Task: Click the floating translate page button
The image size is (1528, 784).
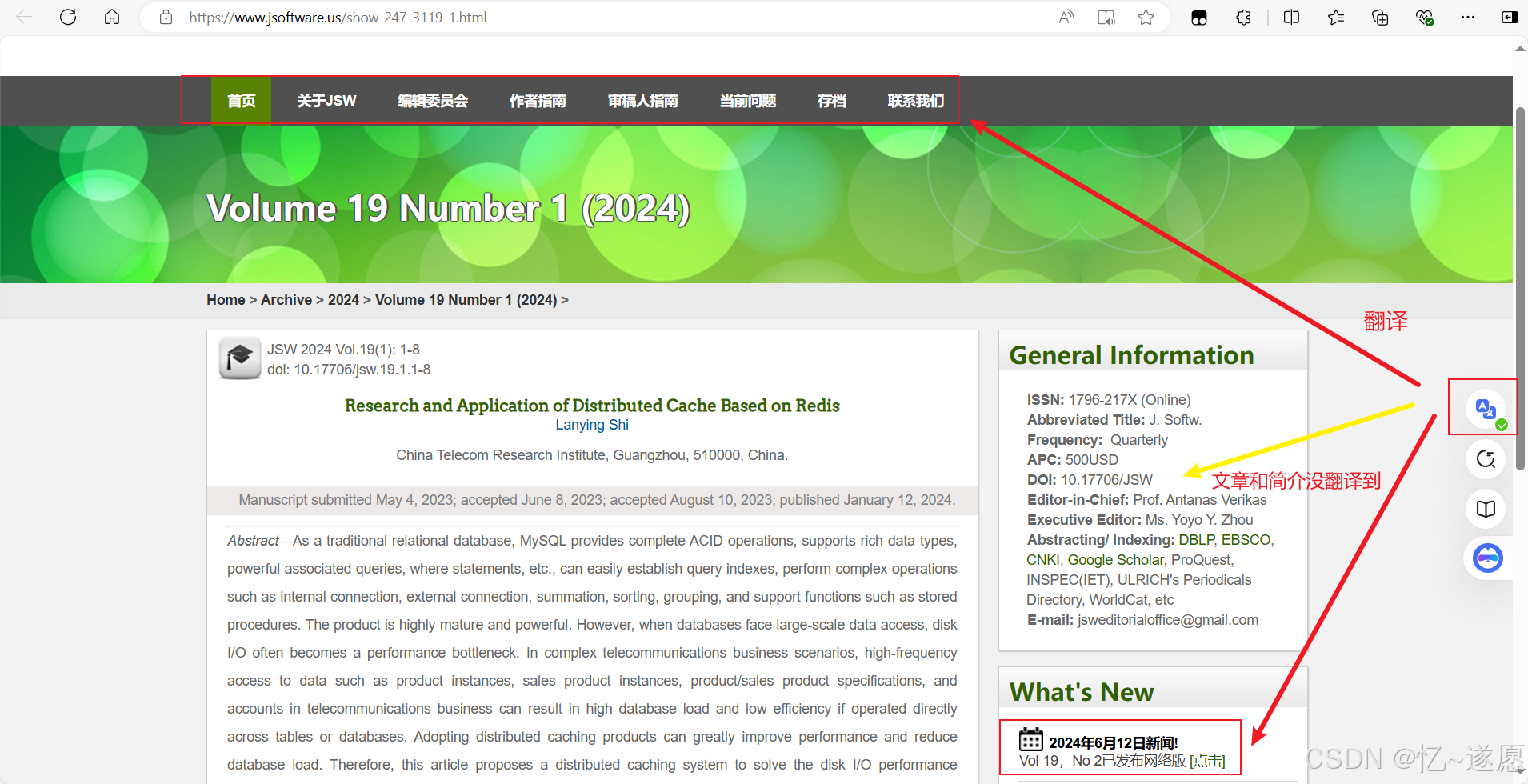Action: click(x=1486, y=409)
